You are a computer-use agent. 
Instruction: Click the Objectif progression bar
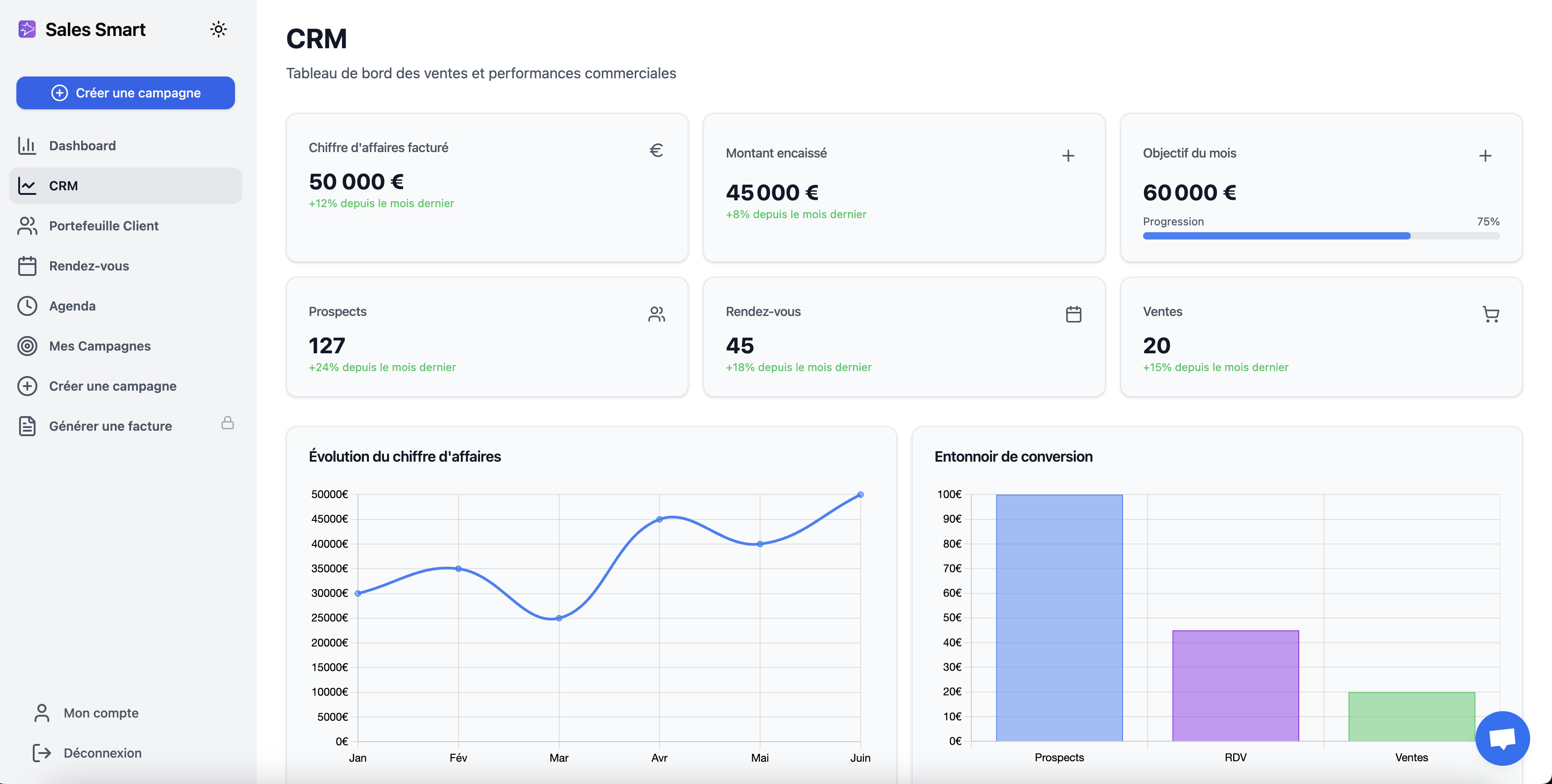pyautogui.click(x=1321, y=236)
